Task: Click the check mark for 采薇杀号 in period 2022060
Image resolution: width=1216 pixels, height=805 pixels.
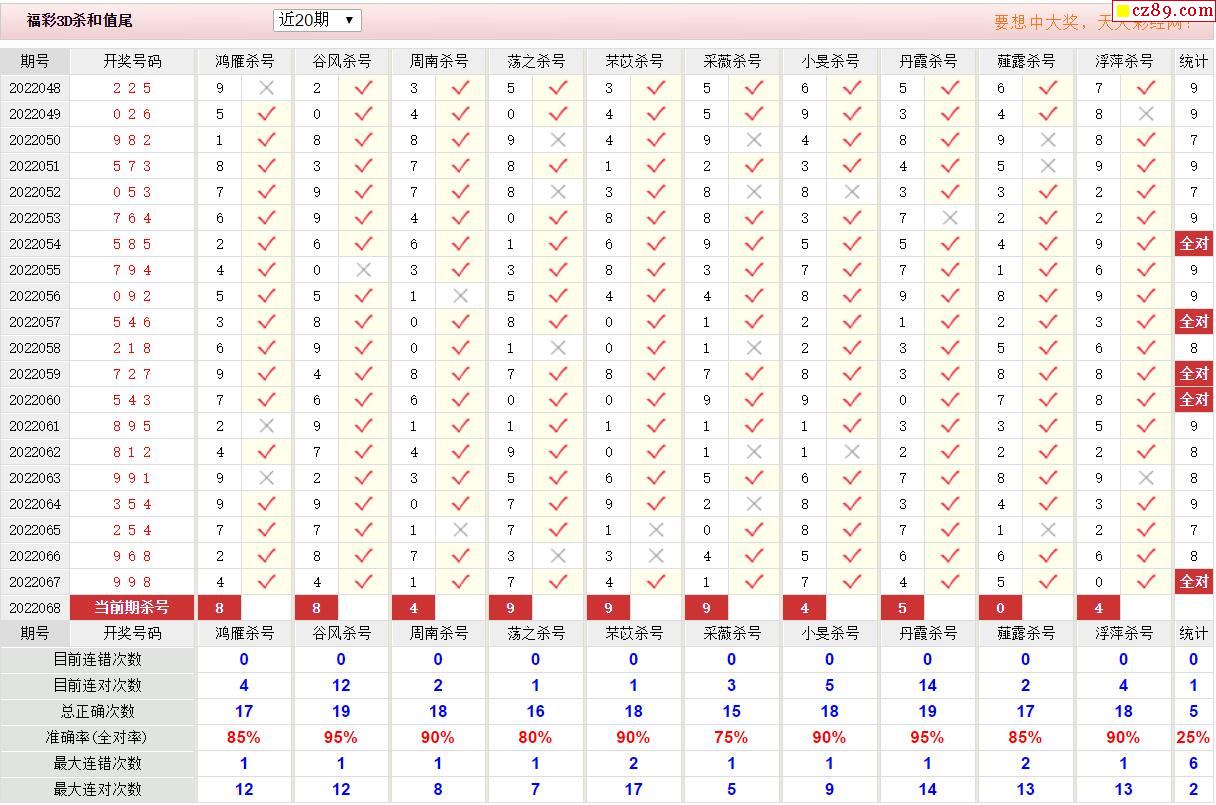Action: point(754,400)
